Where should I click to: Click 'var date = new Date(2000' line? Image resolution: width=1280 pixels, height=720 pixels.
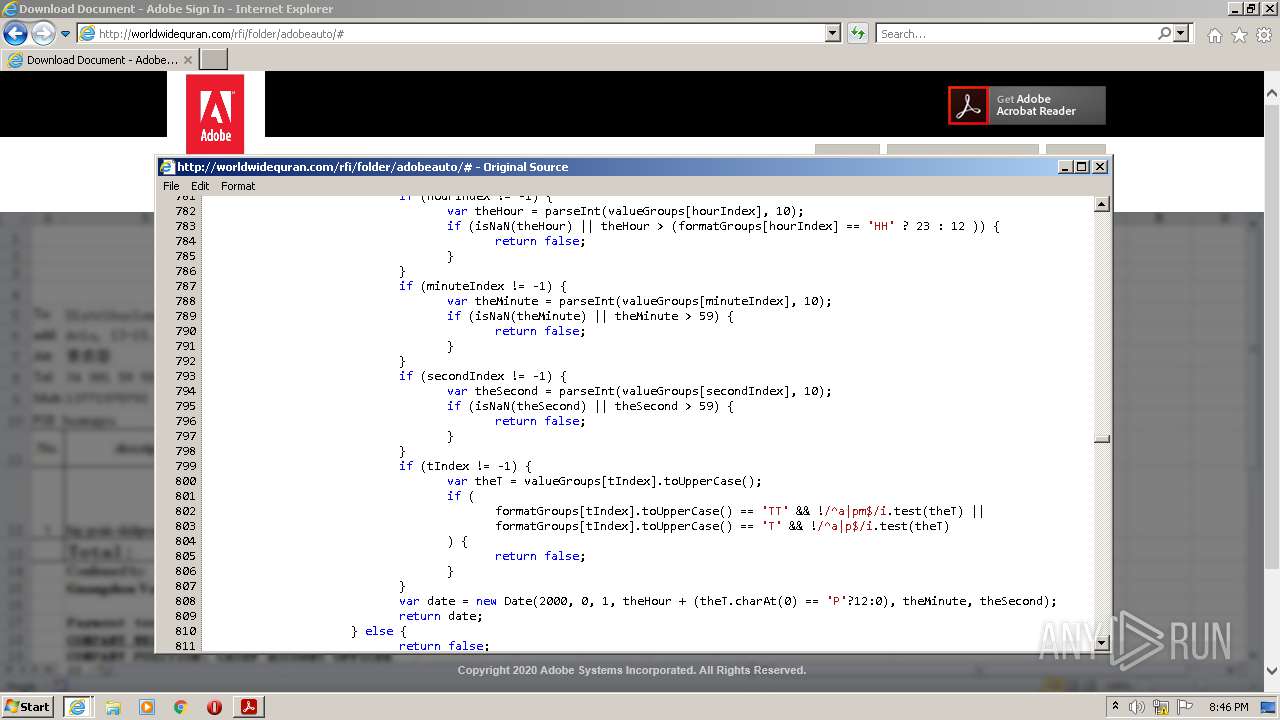(x=727, y=601)
